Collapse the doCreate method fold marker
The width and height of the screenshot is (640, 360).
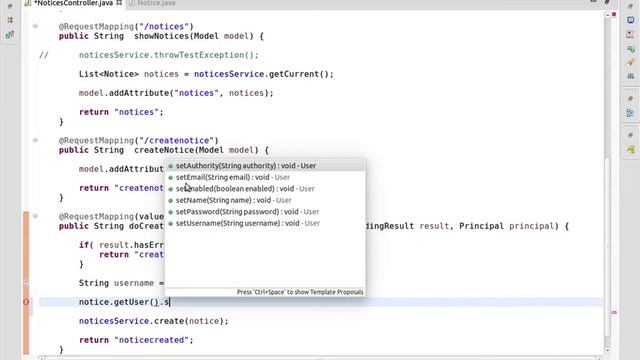click(x=36, y=216)
